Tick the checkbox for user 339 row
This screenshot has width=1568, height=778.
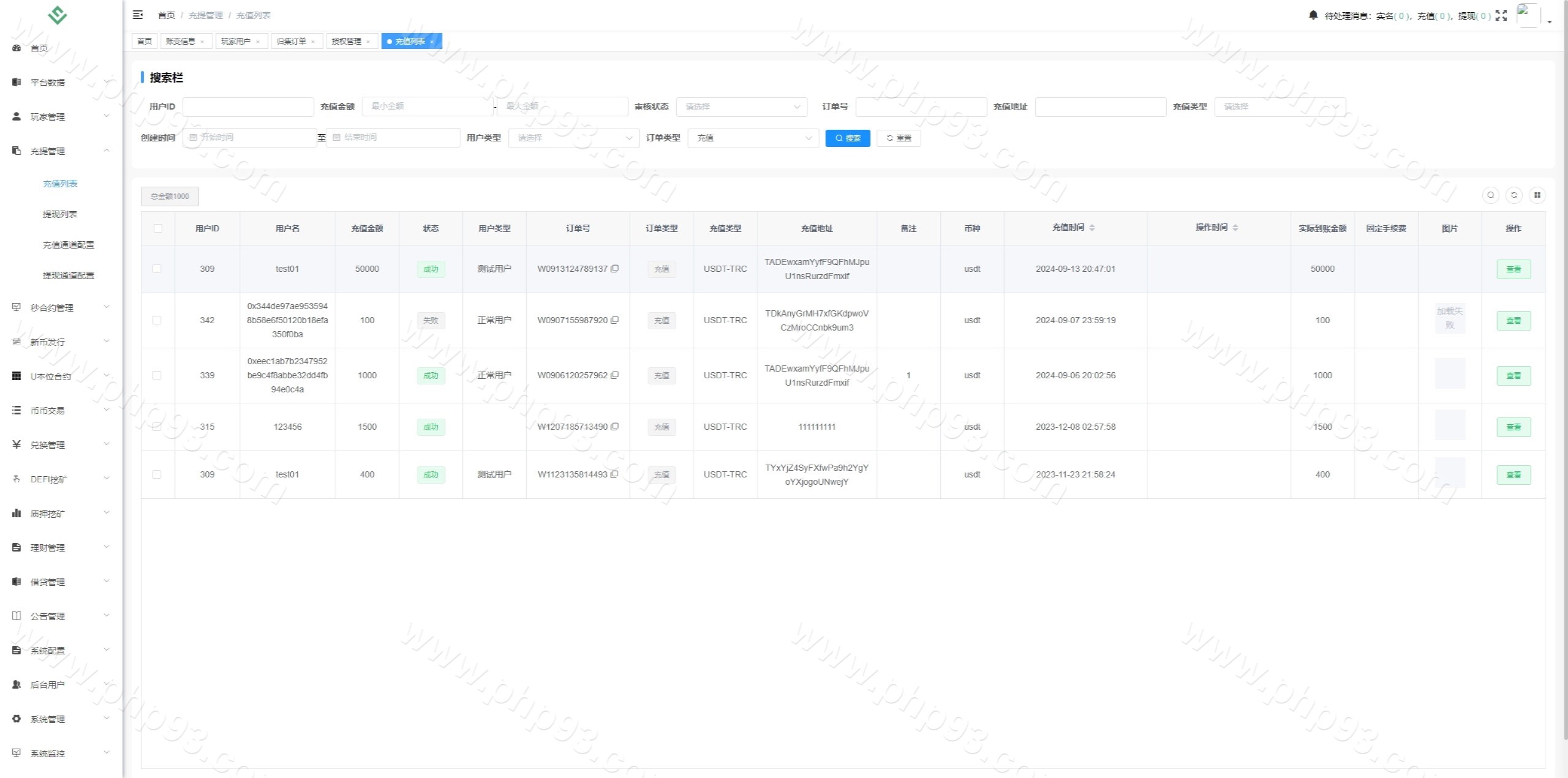point(157,375)
